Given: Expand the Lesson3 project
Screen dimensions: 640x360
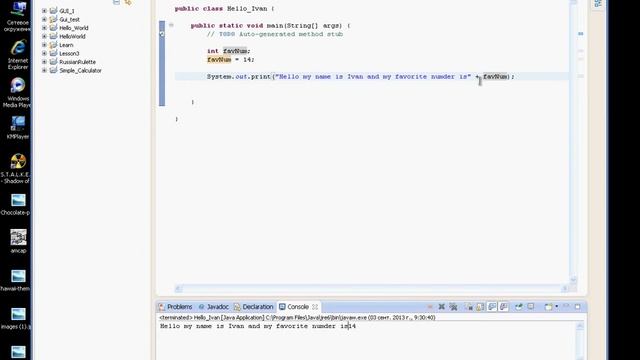Looking at the screenshot, I should coord(44,53).
